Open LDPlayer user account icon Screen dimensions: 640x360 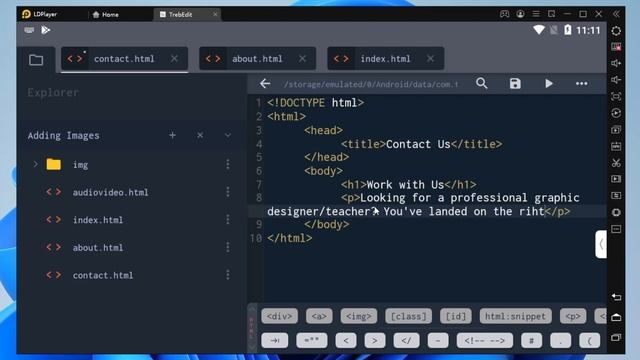coord(520,14)
